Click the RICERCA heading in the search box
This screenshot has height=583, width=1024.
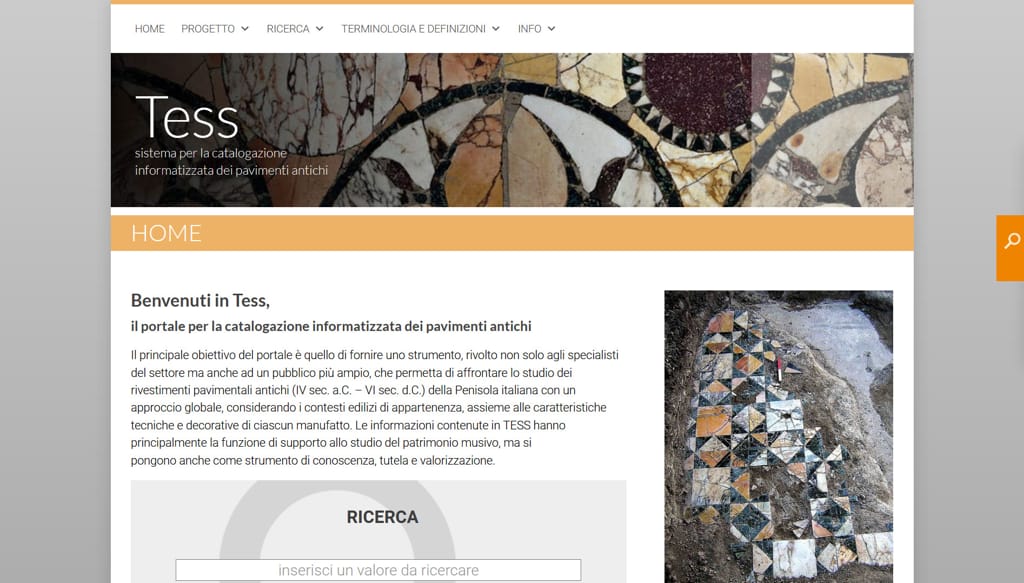pos(382,517)
